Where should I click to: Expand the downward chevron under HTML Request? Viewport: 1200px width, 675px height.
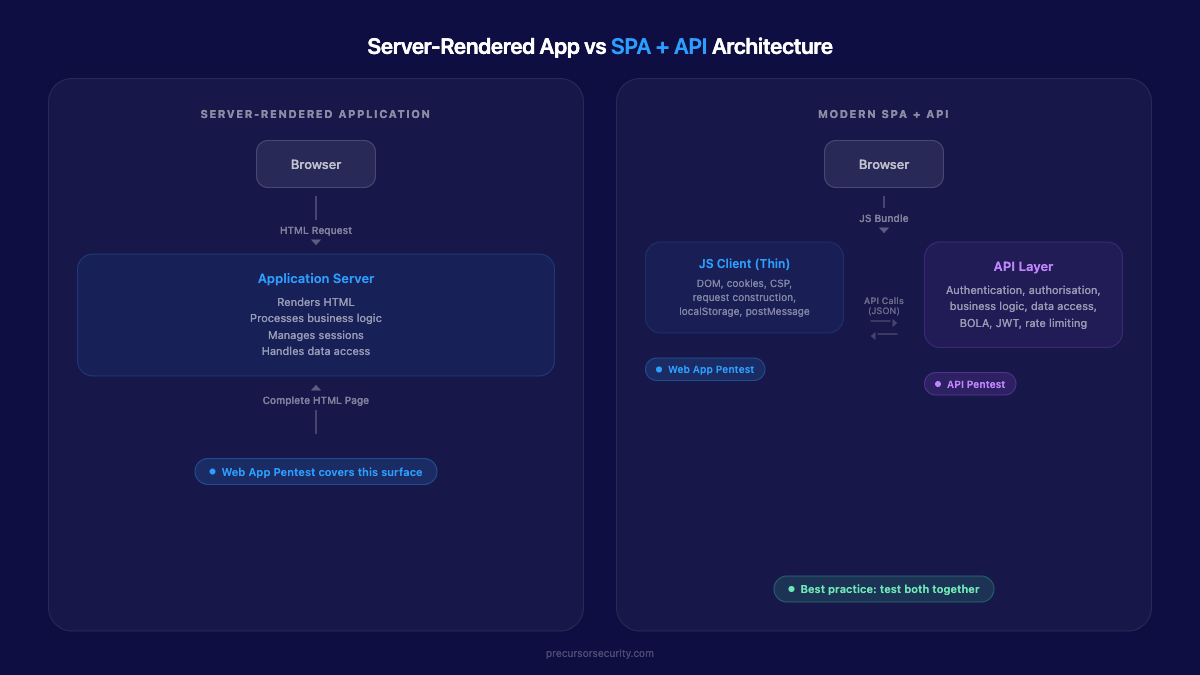(x=316, y=240)
